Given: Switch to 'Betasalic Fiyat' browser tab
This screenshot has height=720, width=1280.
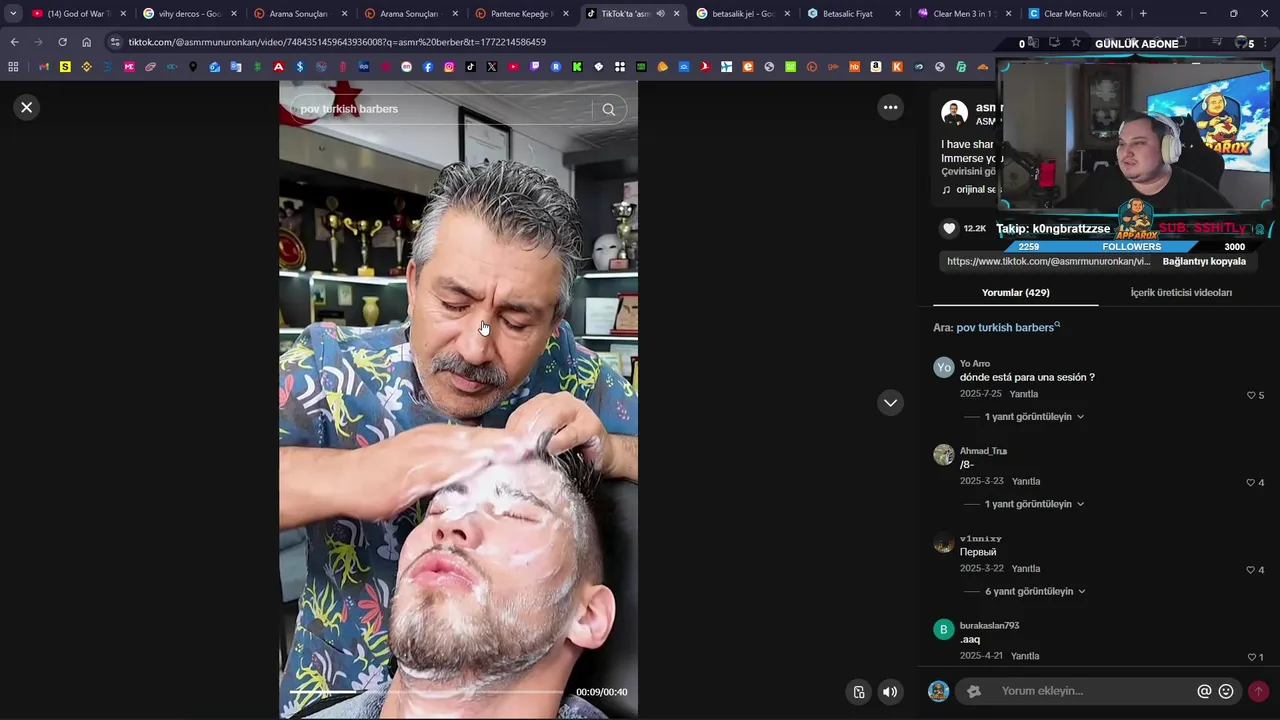Looking at the screenshot, I should [x=854, y=14].
